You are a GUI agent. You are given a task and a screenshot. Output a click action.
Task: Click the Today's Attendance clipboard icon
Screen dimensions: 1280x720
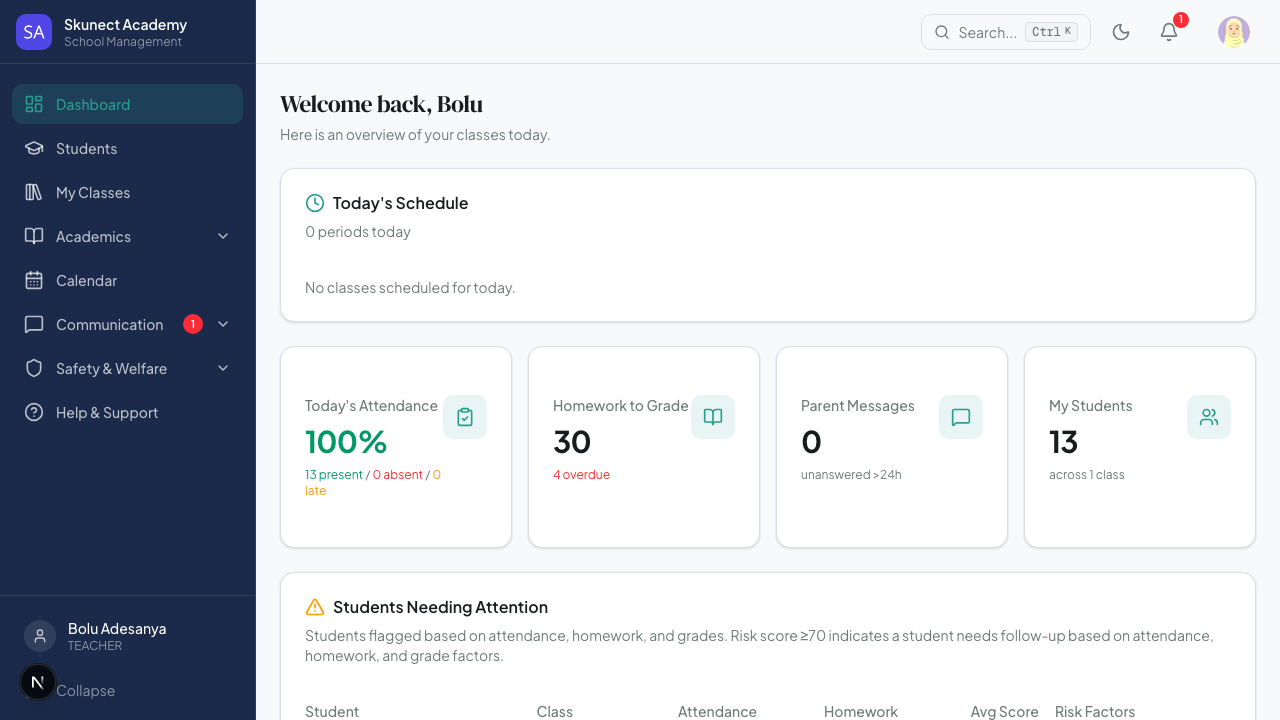click(x=465, y=417)
